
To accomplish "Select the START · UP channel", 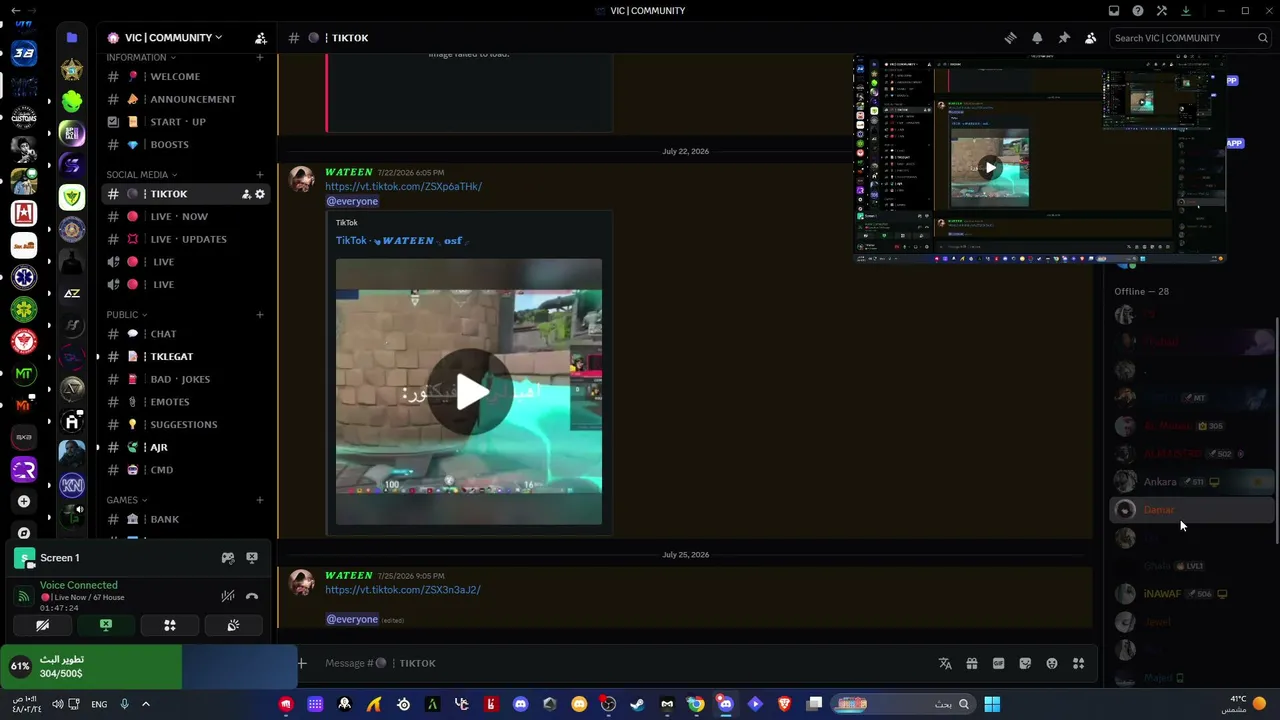I will pyautogui.click(x=185, y=122).
